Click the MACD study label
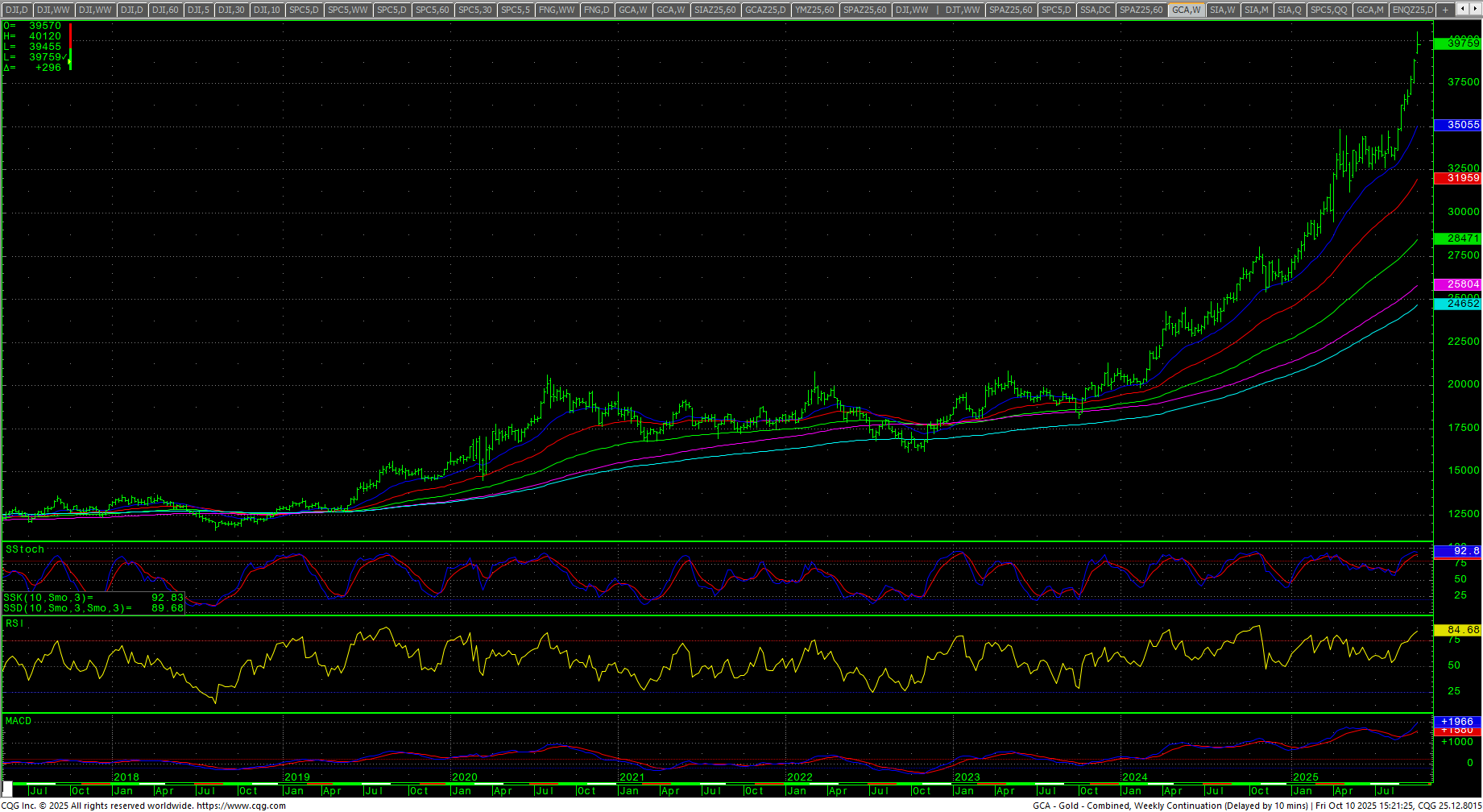The width and height of the screenshot is (1483, 812). click(x=19, y=721)
